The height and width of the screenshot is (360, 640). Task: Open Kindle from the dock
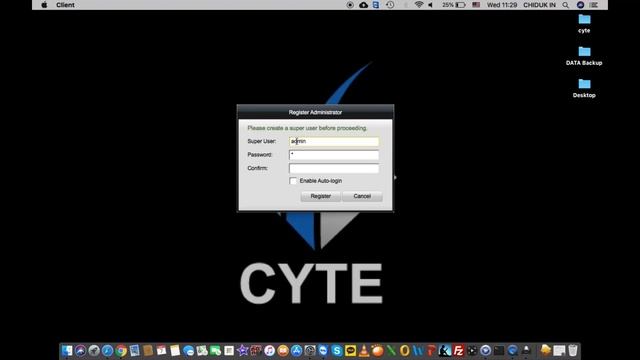(x=445, y=350)
